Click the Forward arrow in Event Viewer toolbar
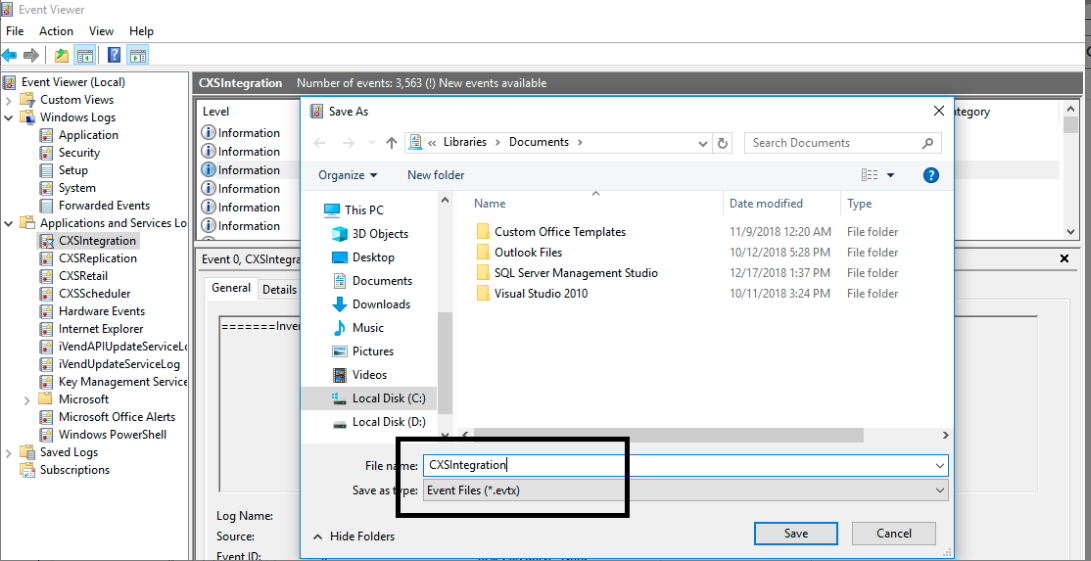This screenshot has height=561, width=1091. (x=31, y=55)
